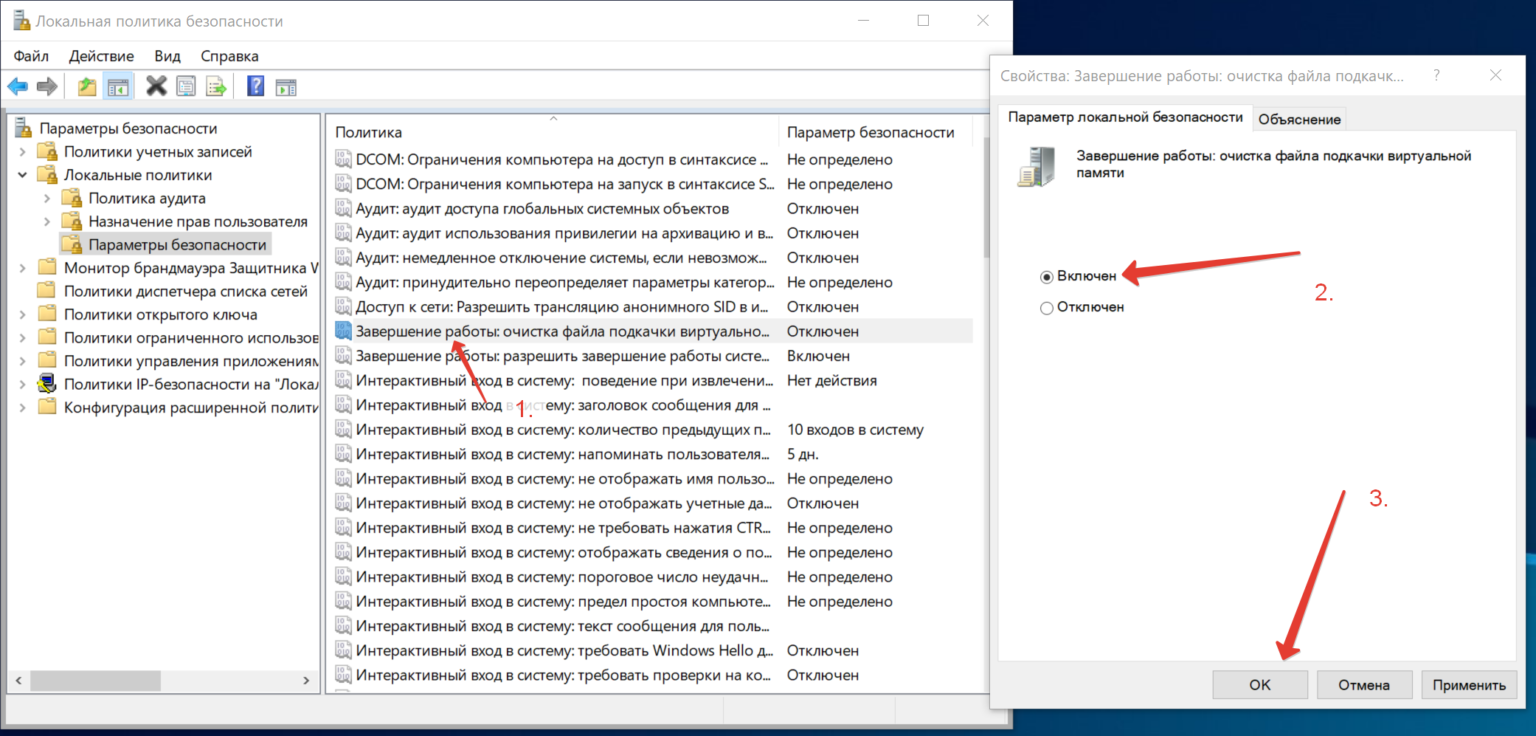Confirm the dialog with OK

click(x=1260, y=685)
